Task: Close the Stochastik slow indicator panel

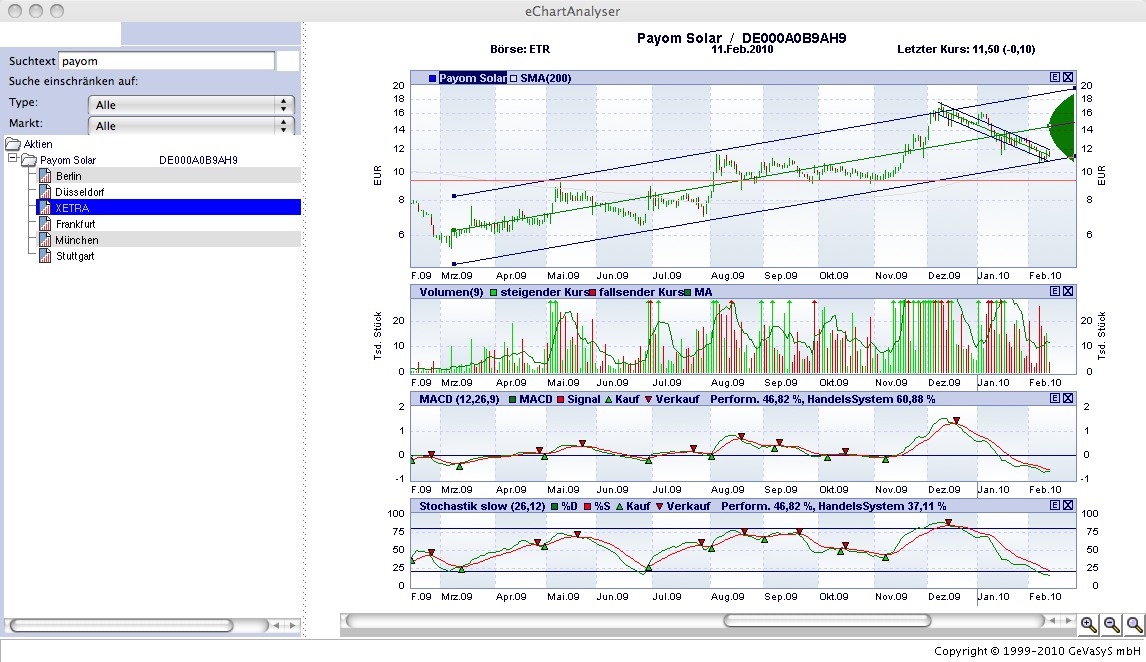Action: pyautogui.click(x=1068, y=506)
